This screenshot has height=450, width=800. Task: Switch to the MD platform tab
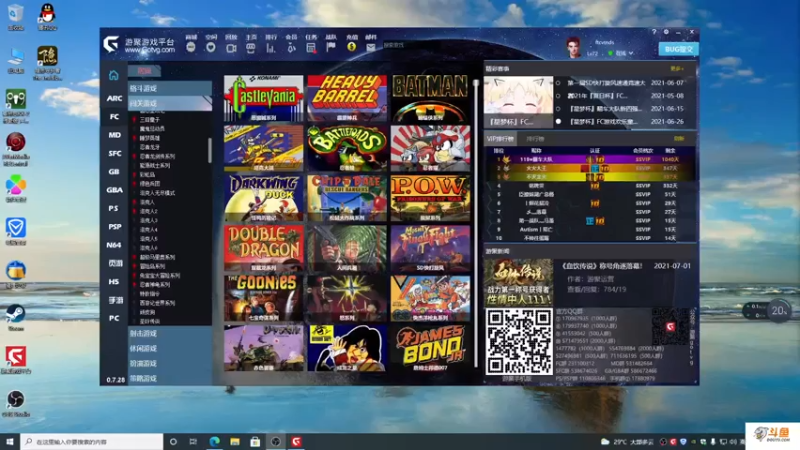[114, 135]
